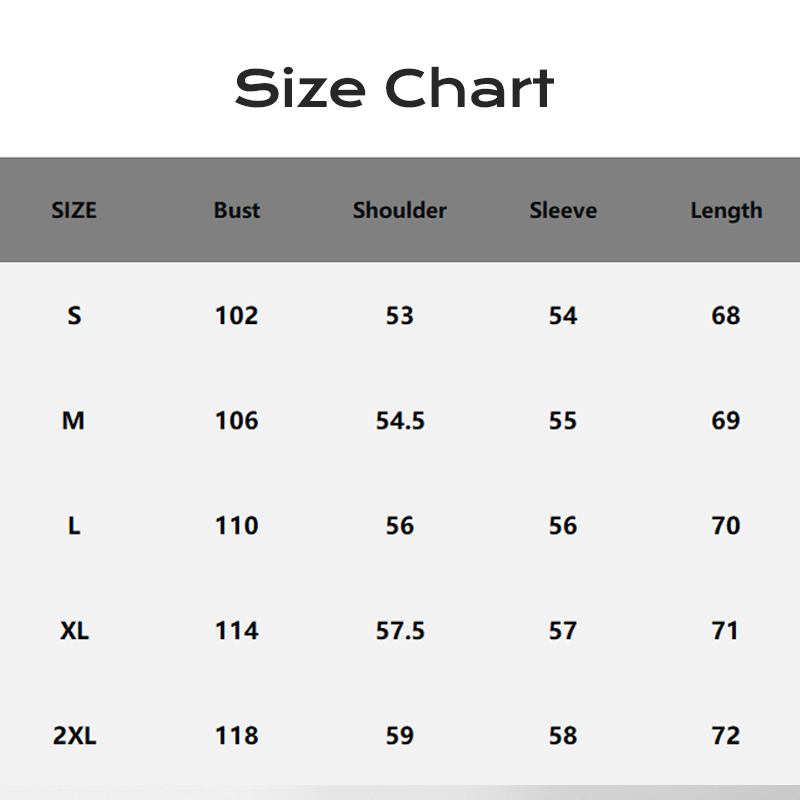The width and height of the screenshot is (800, 800).
Task: Click the Size Chart title
Action: 394,89
